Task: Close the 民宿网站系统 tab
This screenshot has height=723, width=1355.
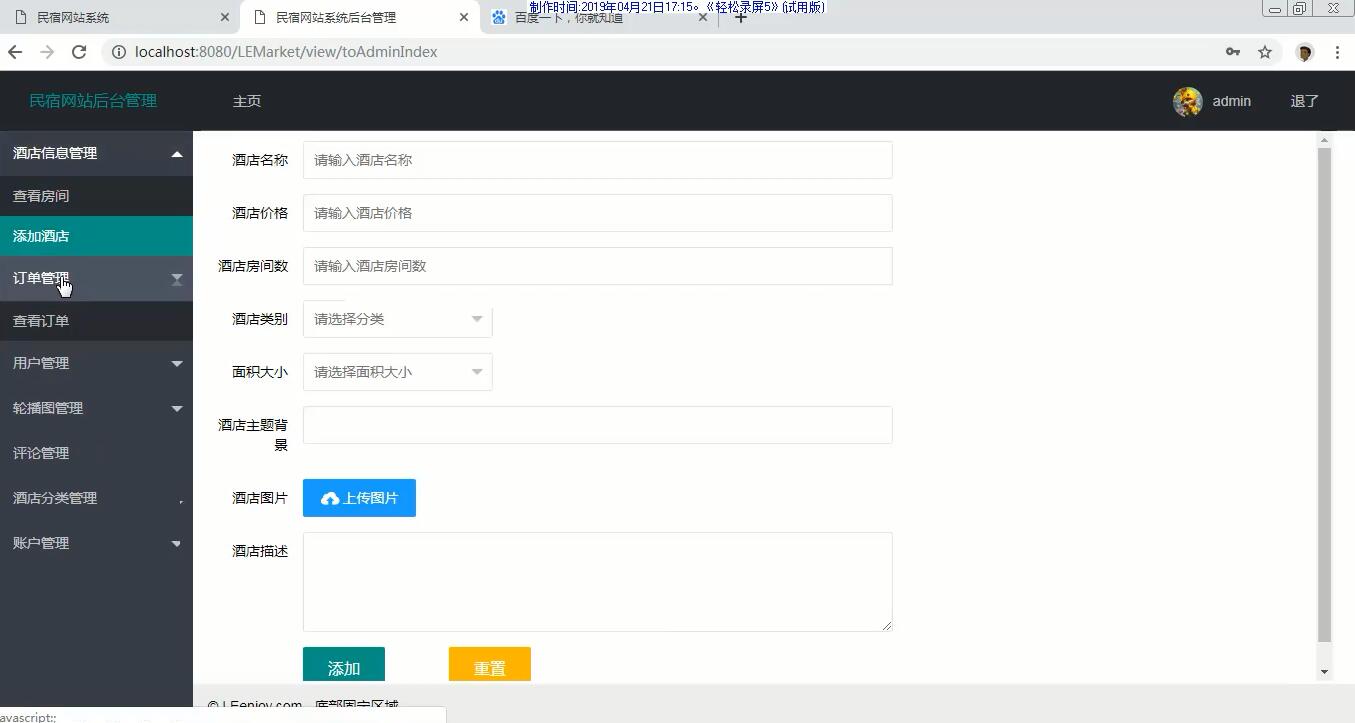Action: [225, 17]
